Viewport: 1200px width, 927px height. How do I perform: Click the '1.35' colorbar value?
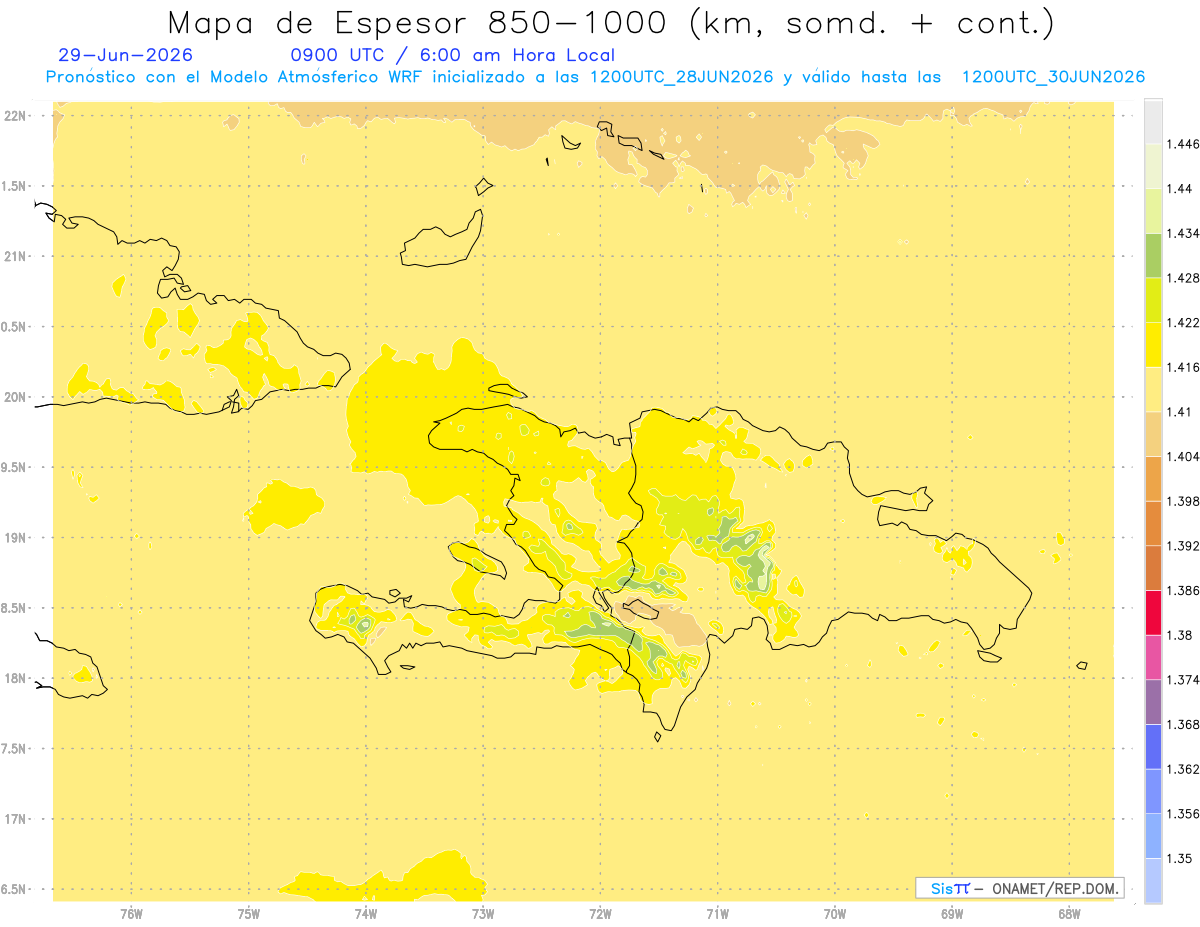pos(1179,858)
